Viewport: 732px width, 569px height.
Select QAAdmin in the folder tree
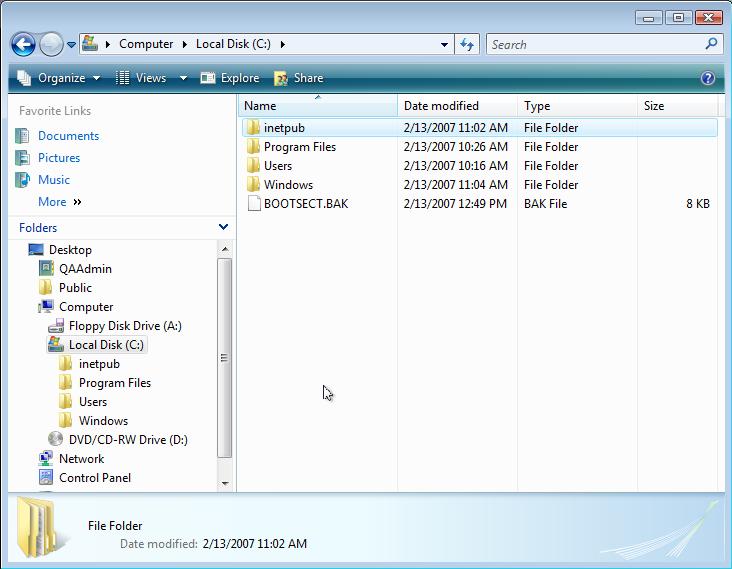(x=85, y=269)
